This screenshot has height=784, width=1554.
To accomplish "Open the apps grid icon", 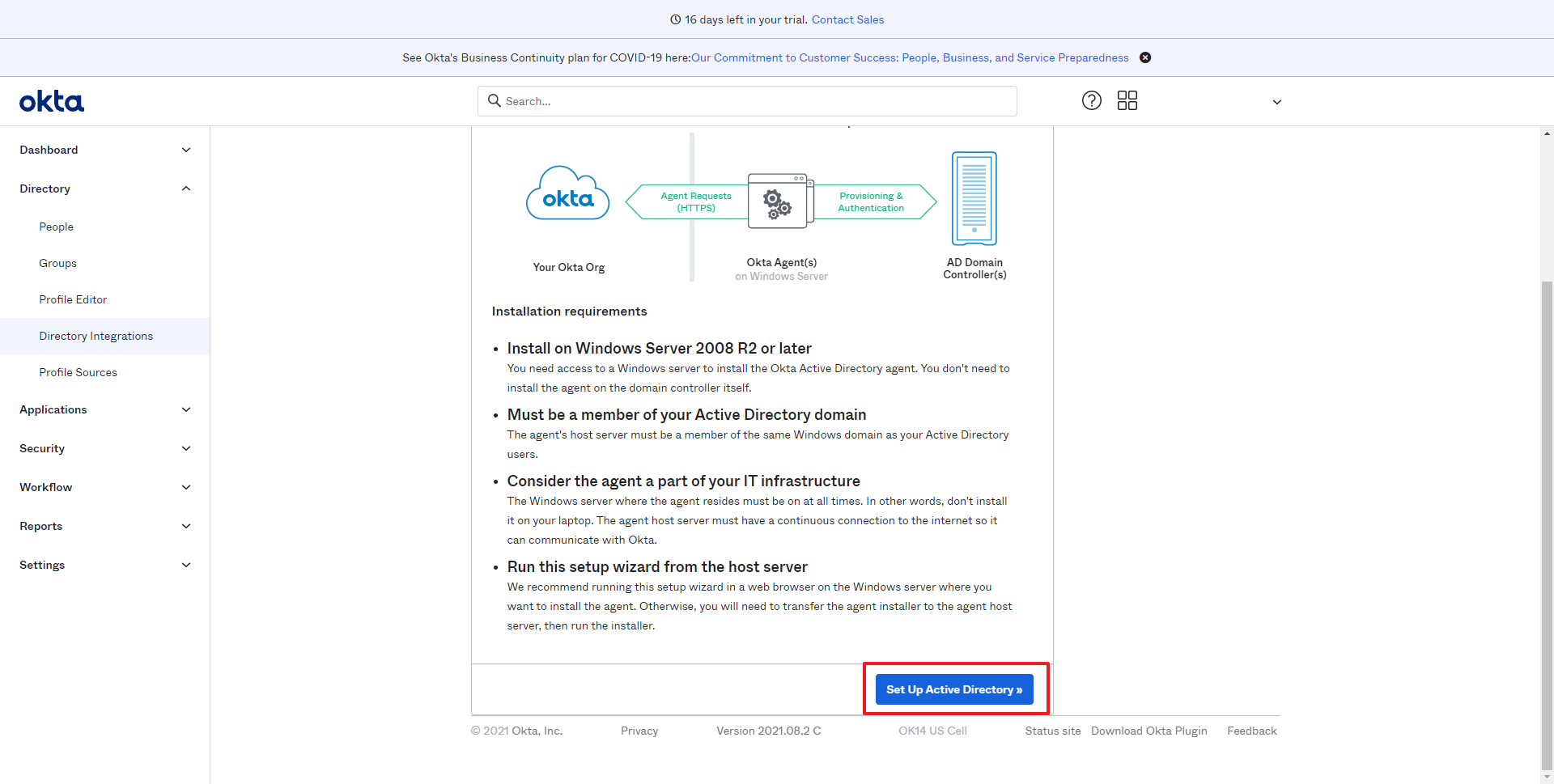I will click(1127, 100).
